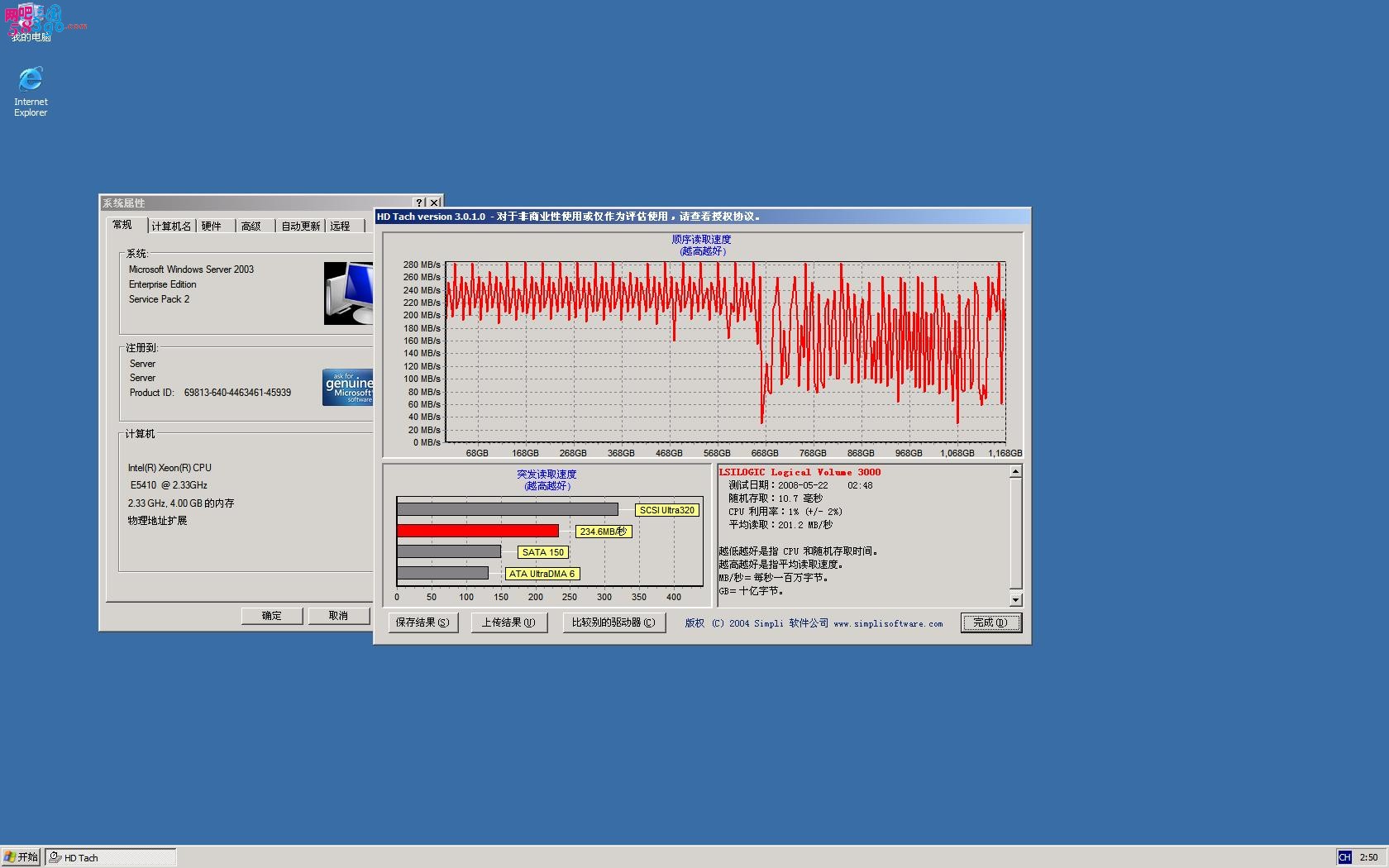The image size is (1389, 868).
Task: Click the red burst speed bar
Action: pos(478,531)
